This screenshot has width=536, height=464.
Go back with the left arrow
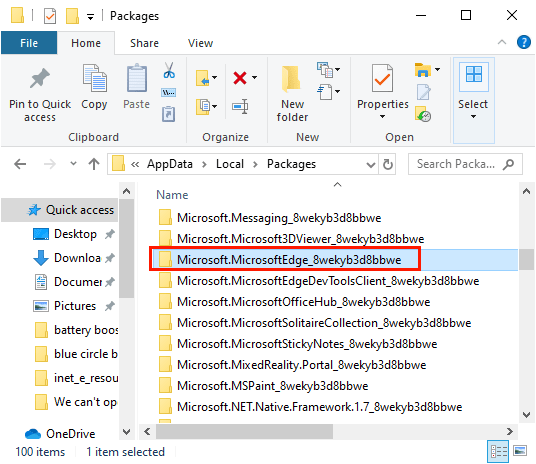pyautogui.click(x=20, y=164)
